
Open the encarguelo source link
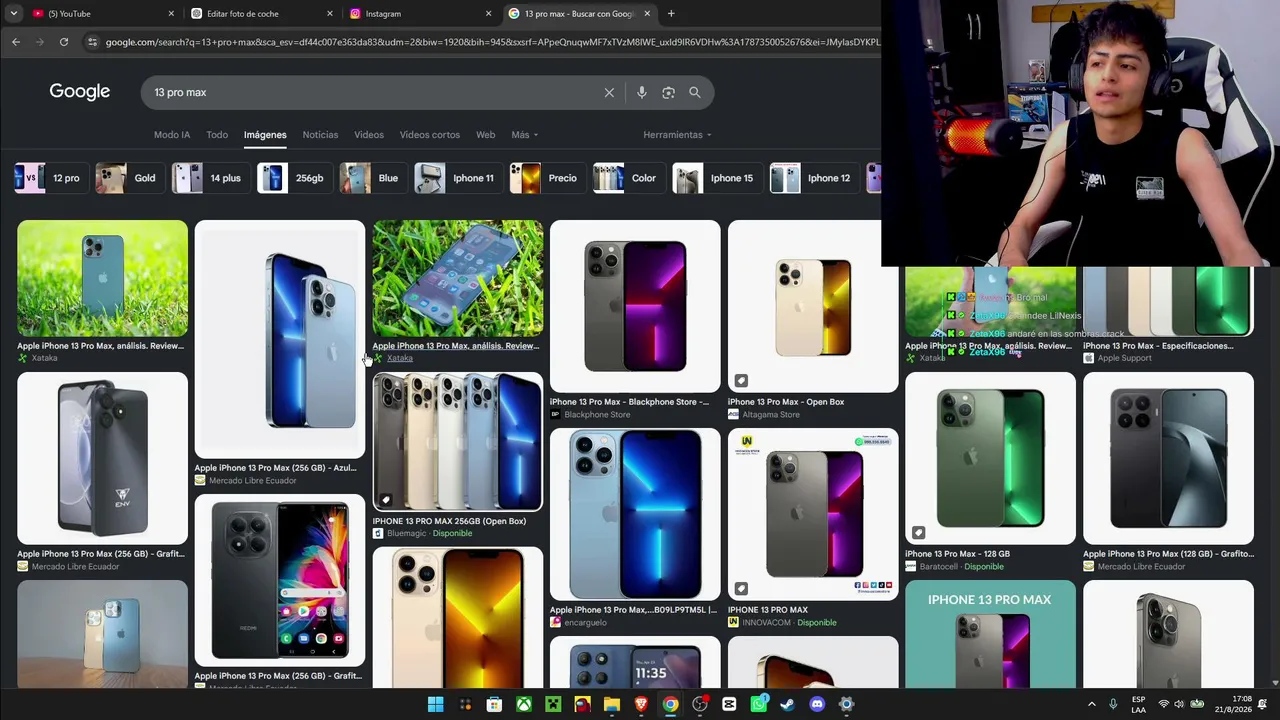click(586, 623)
